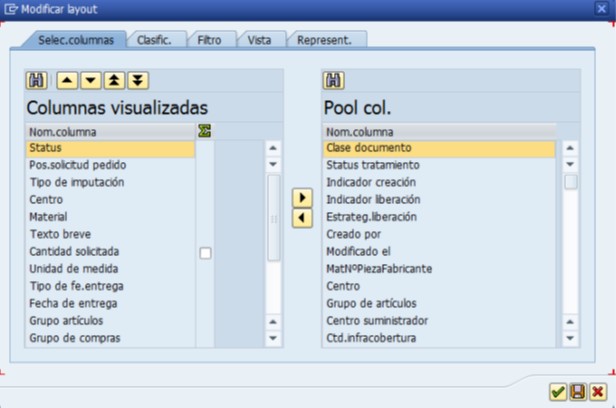Select Creado por row
Image resolution: width=616 pixels, height=408 pixels.
tap(439, 234)
